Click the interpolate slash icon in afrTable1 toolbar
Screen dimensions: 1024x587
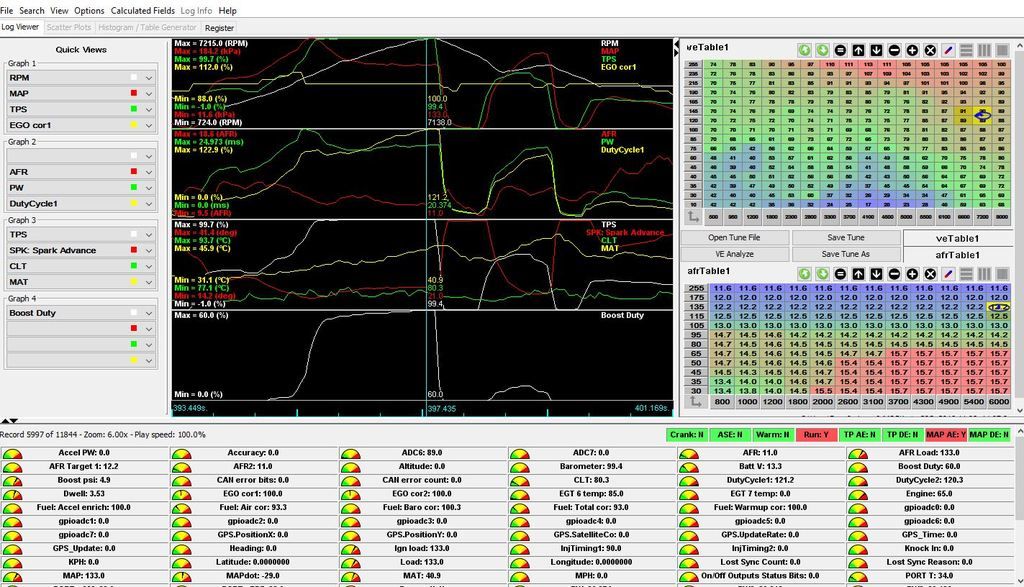(948, 274)
